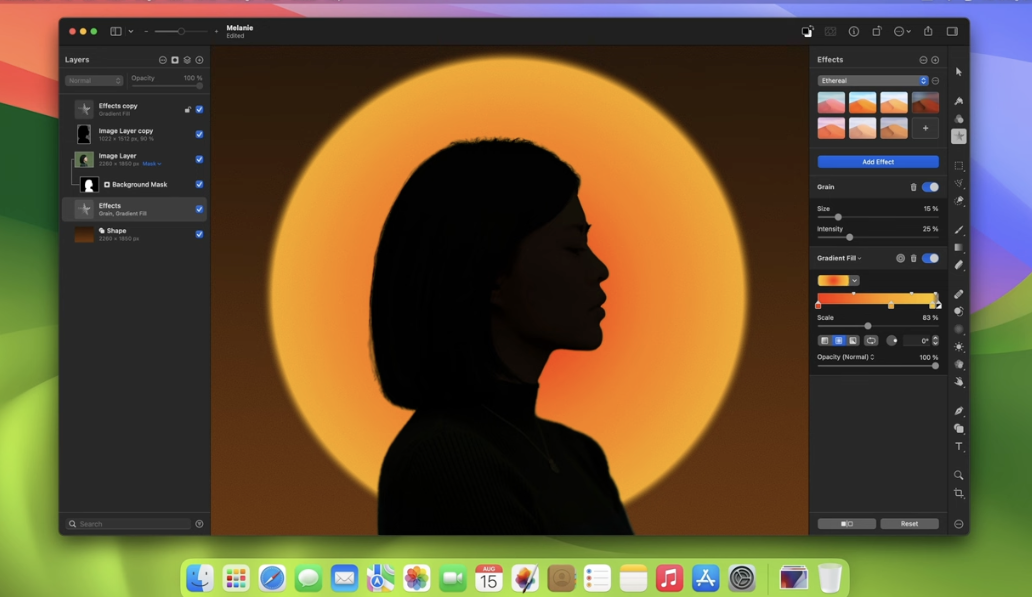Select the angle gradient type
The image size is (1032, 597).
[x=853, y=341]
